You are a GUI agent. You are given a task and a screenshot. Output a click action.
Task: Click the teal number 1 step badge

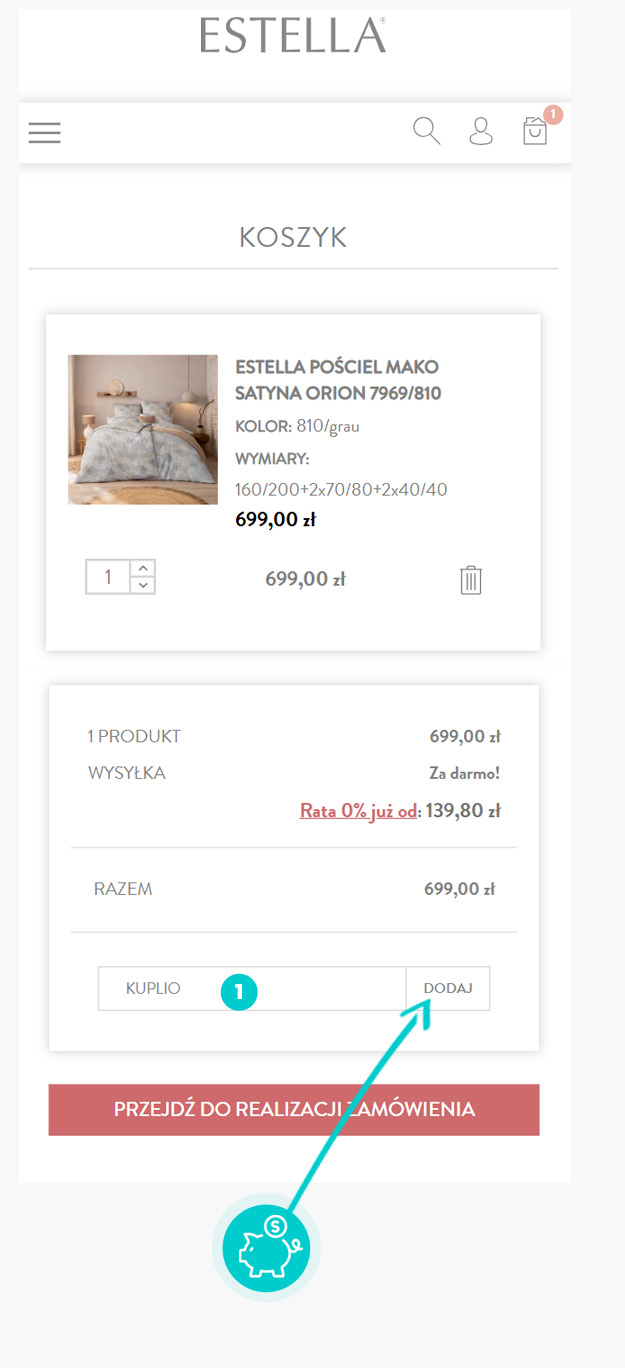click(239, 992)
